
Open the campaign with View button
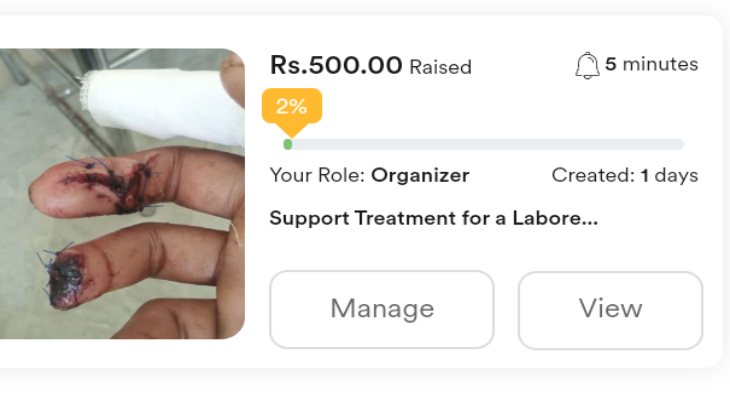pyautogui.click(x=610, y=309)
